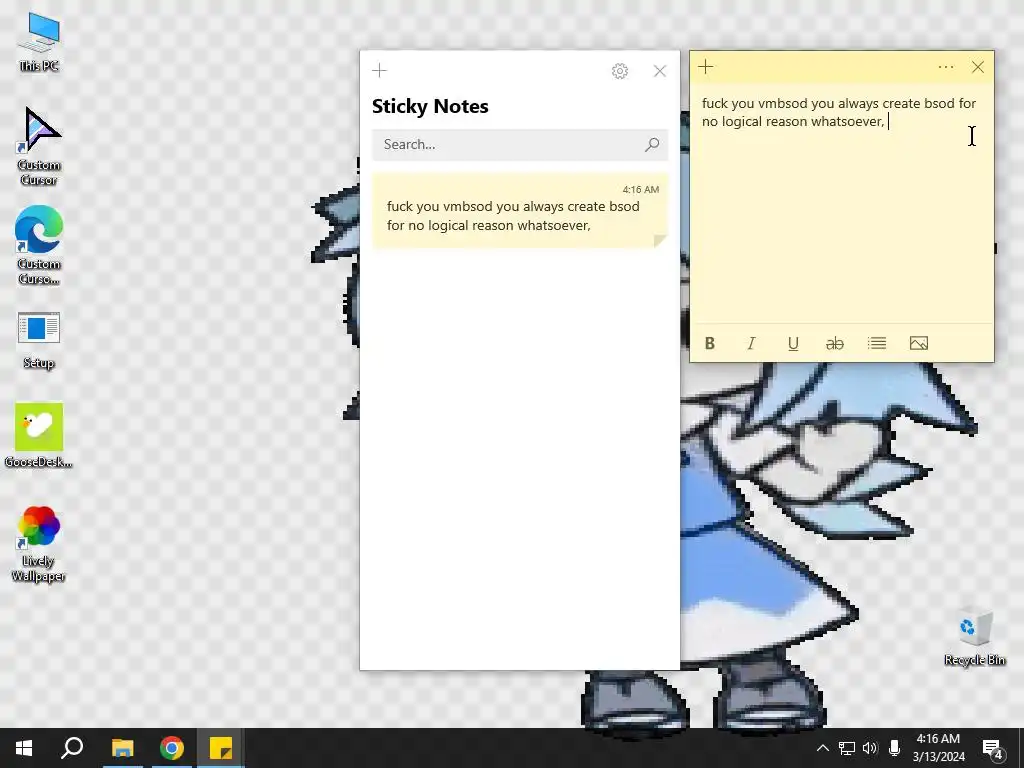Select the Setup desktop icon
Image resolution: width=1024 pixels, height=768 pixels.
click(x=39, y=341)
